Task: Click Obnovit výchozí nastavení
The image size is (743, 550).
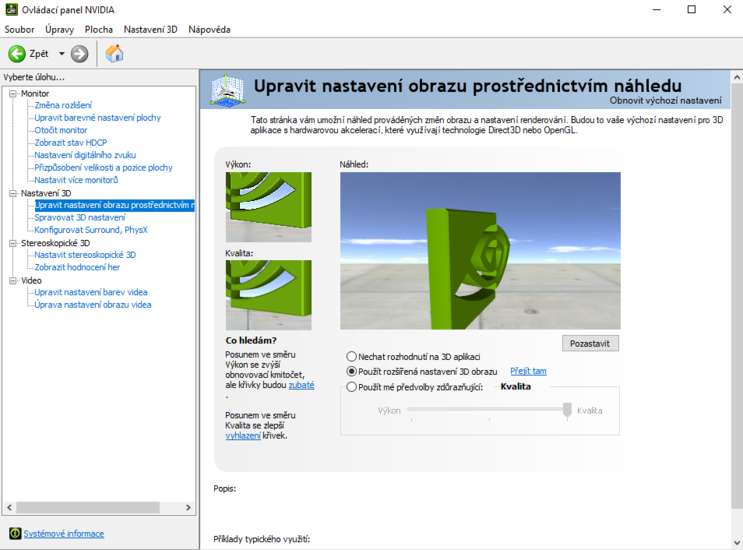Action: click(x=665, y=100)
